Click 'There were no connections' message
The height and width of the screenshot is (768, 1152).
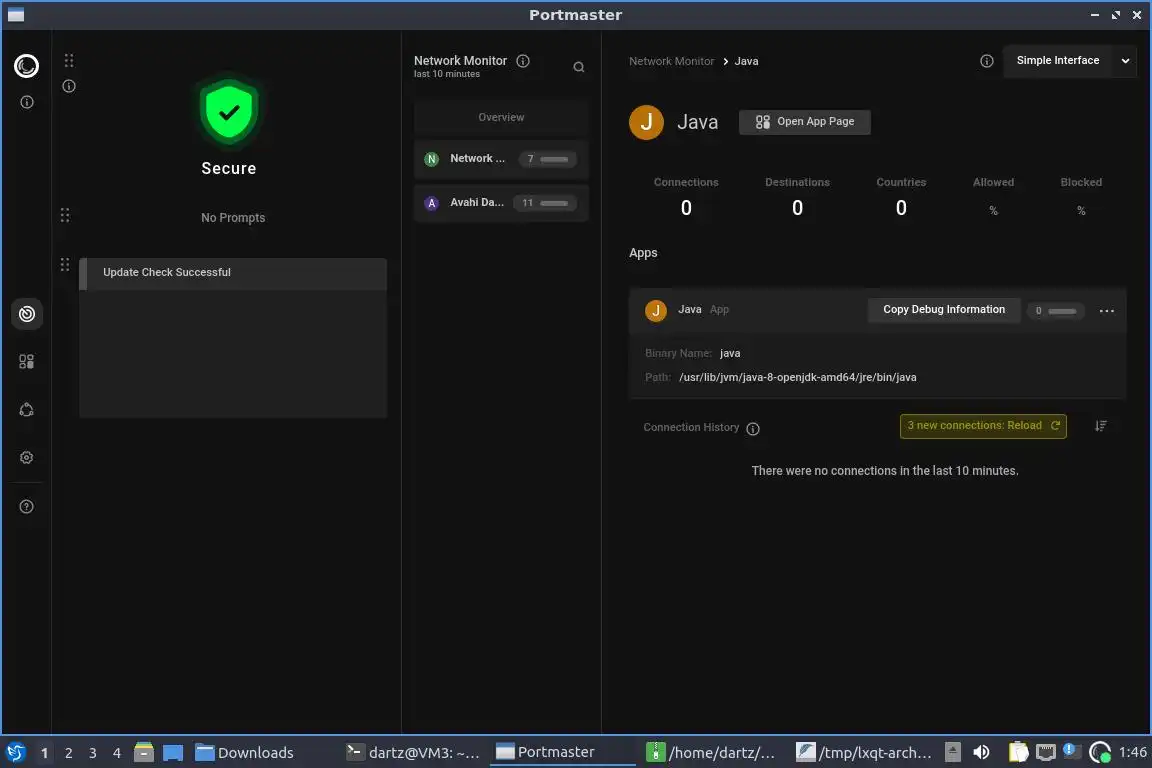tap(885, 471)
